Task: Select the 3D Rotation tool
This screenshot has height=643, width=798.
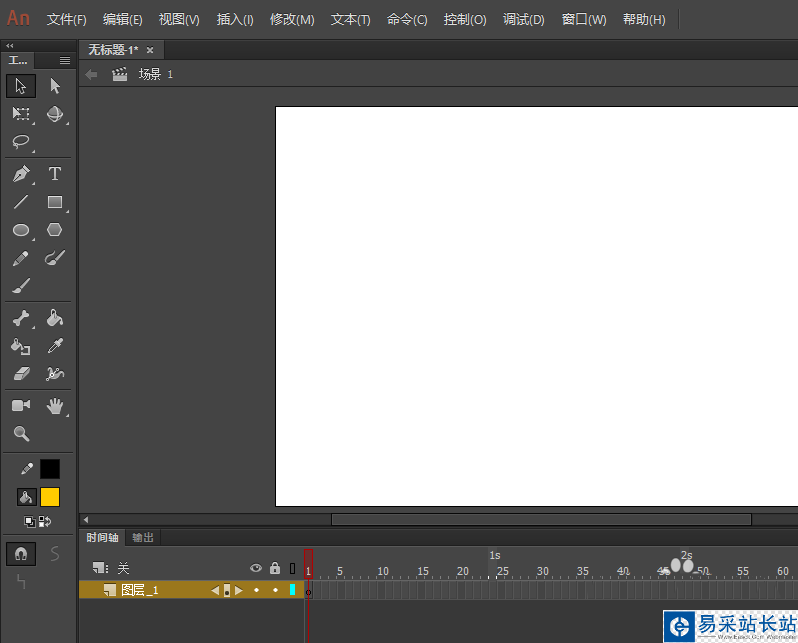Action: click(x=55, y=114)
